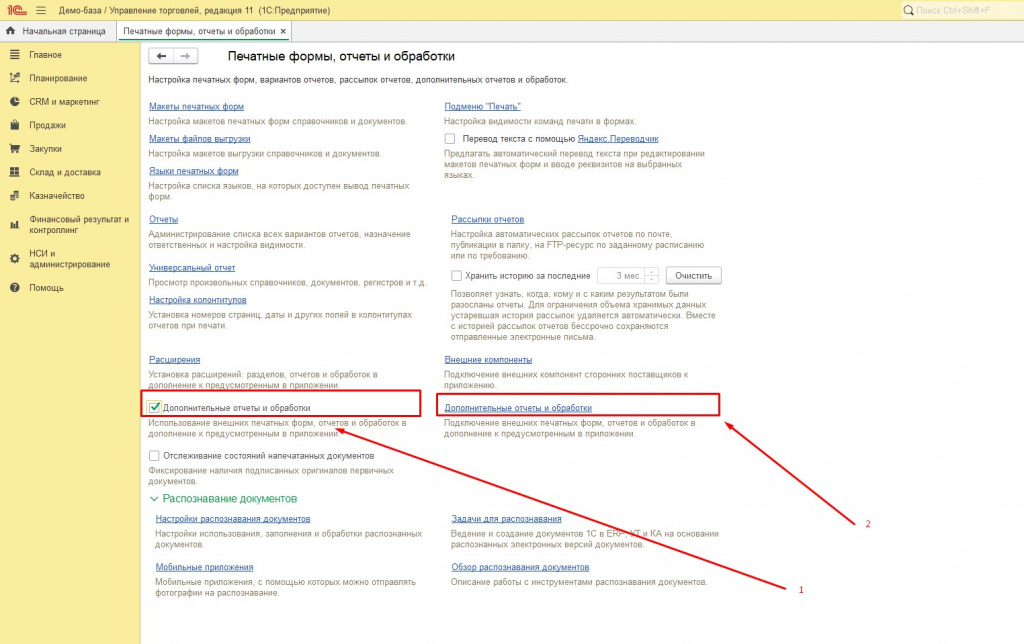Open the Обзор распознавания документов link
The height and width of the screenshot is (644, 1024).
[x=520, y=567]
